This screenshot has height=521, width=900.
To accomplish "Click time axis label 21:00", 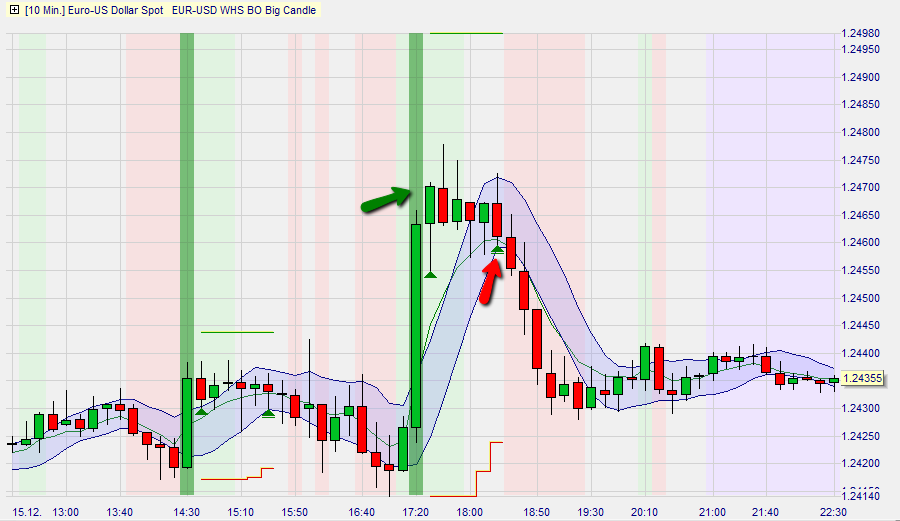I will [x=712, y=512].
